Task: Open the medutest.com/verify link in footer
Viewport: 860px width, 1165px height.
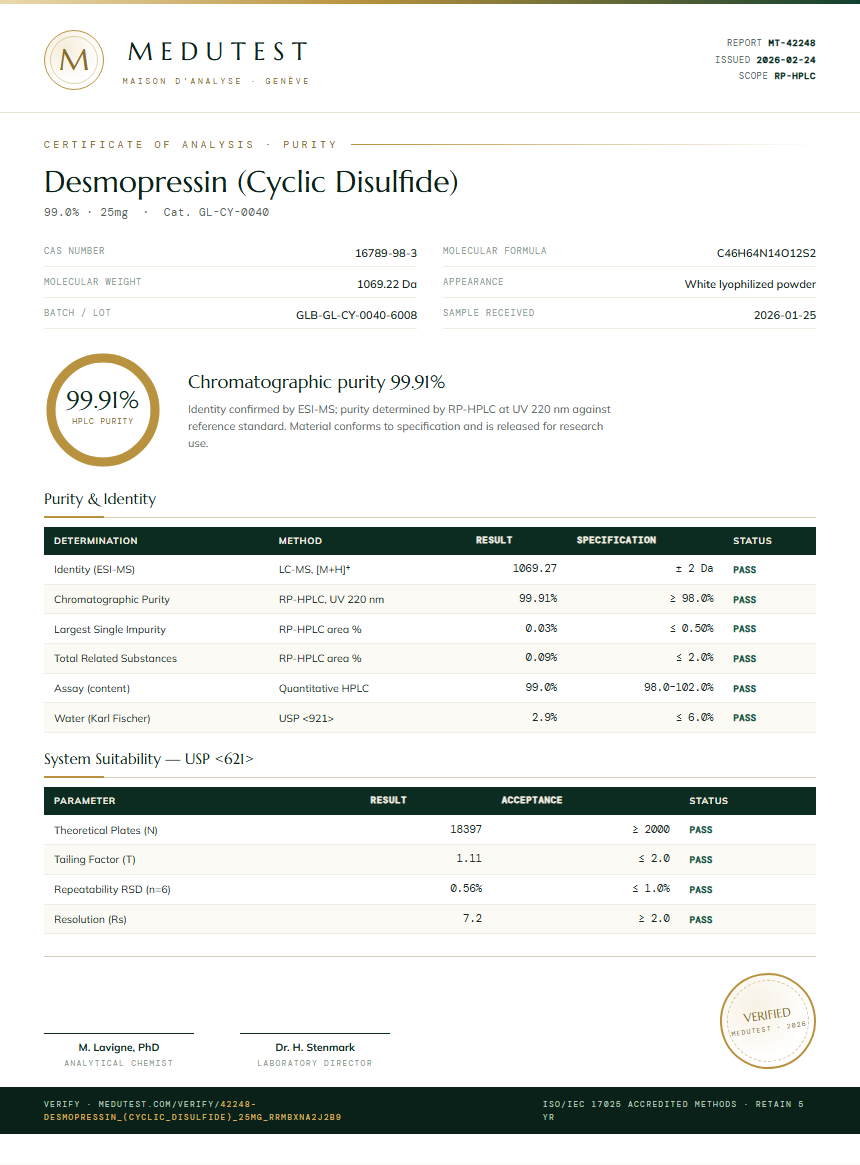Action: [x=193, y=1111]
